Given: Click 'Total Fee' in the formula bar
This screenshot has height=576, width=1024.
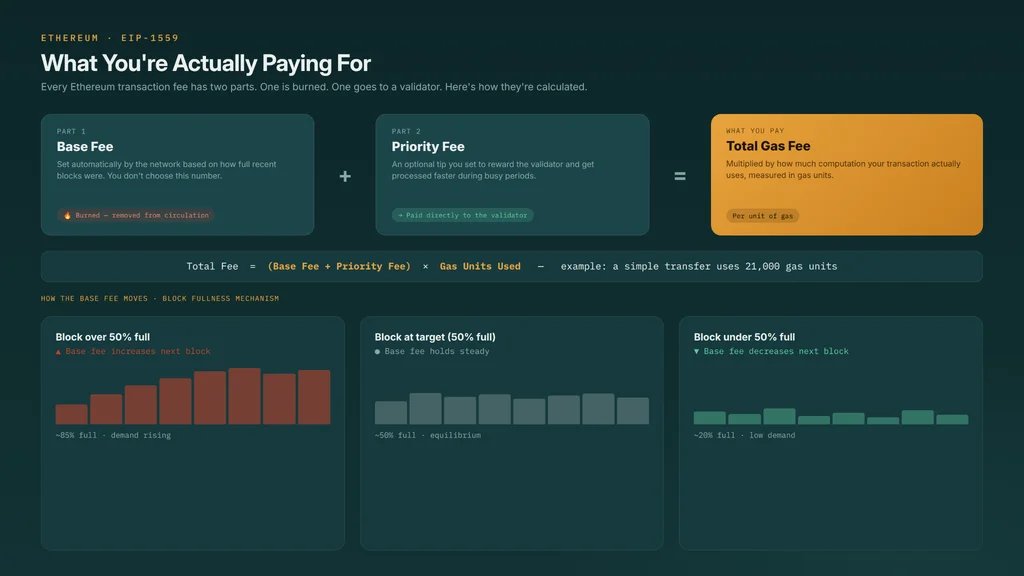Looking at the screenshot, I should click(x=212, y=266).
